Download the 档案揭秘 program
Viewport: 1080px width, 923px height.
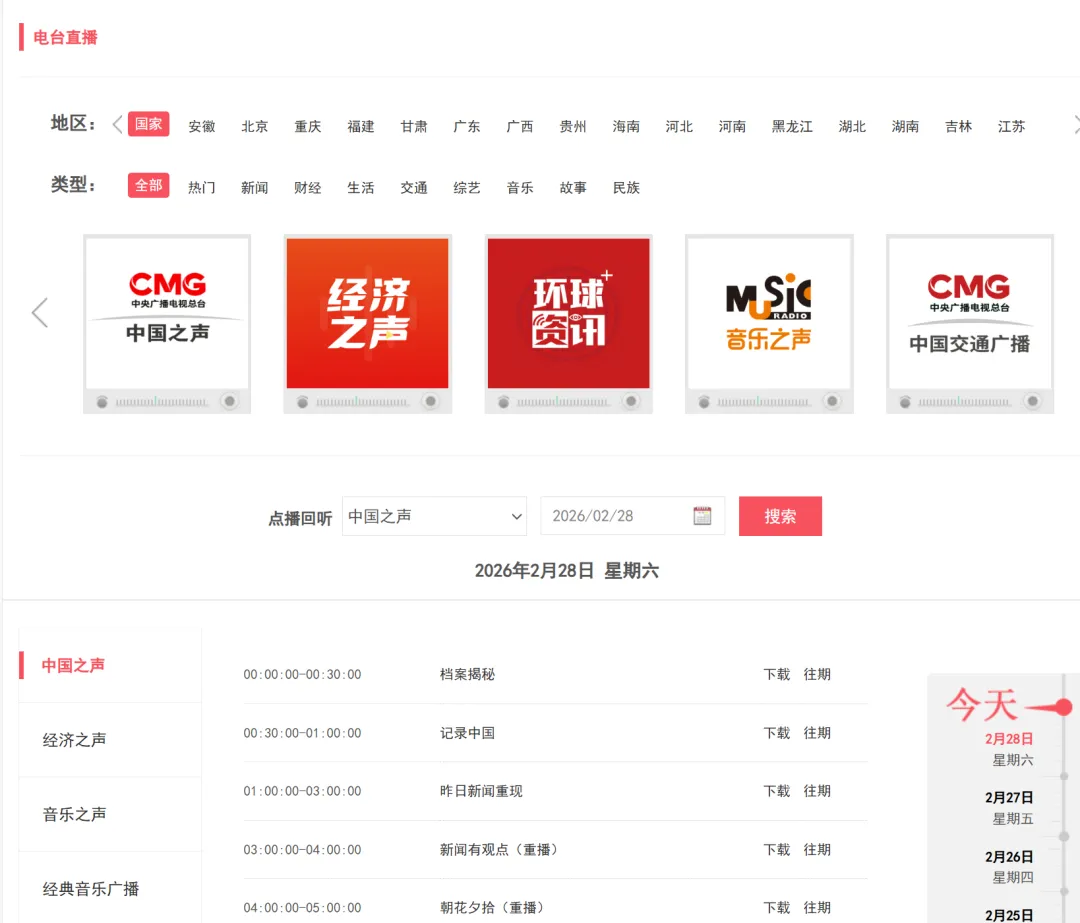(x=777, y=674)
